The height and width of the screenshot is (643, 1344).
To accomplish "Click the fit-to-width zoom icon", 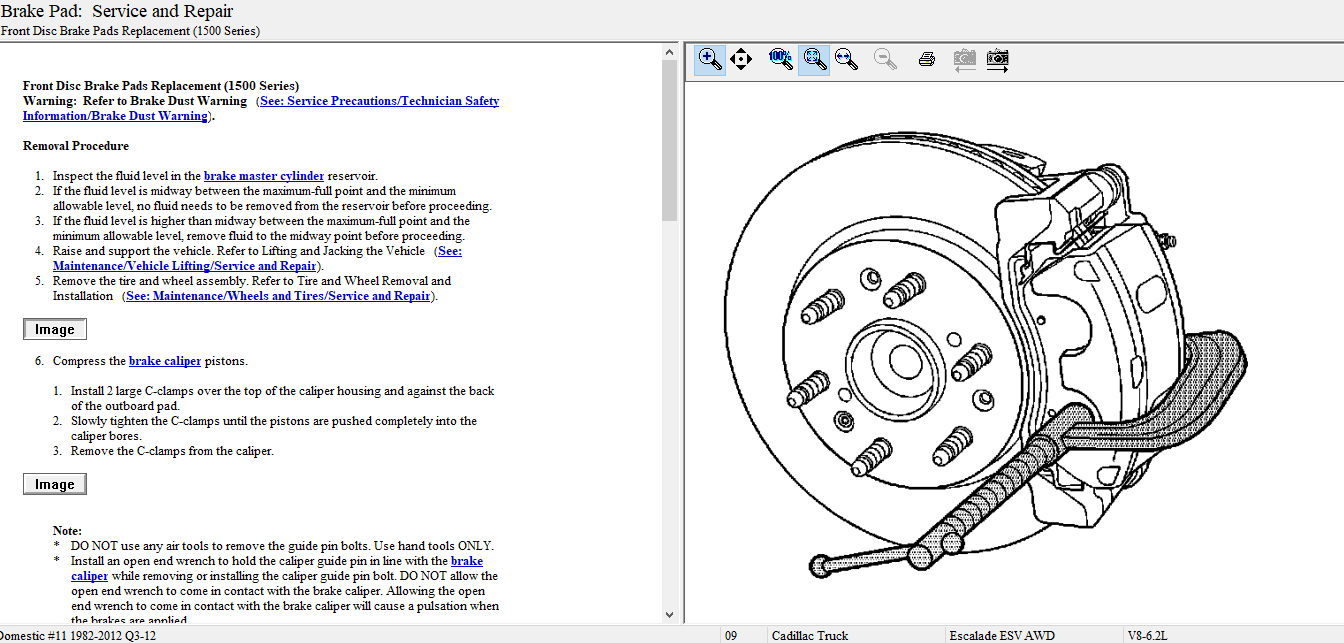I will 847,59.
